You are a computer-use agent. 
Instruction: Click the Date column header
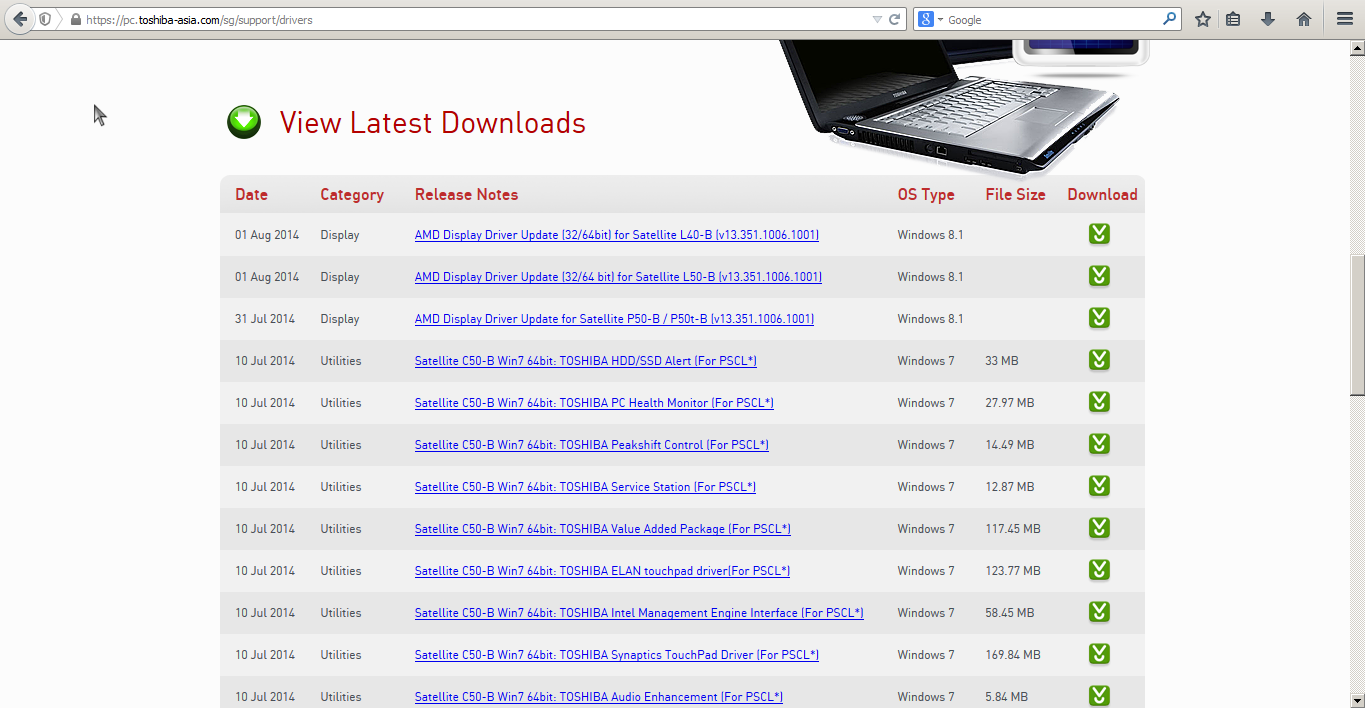251,195
